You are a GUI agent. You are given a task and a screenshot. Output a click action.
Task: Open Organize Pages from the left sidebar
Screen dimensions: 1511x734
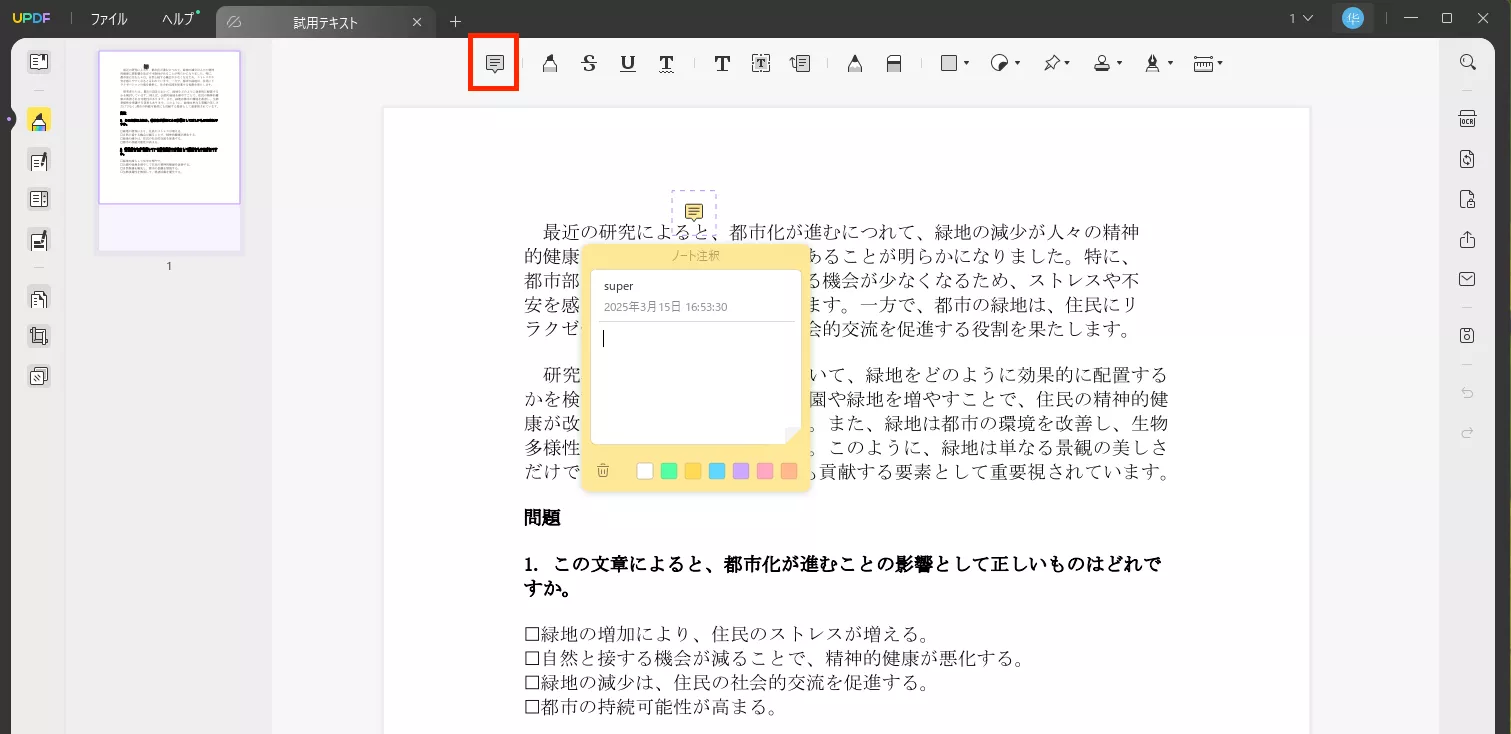[39, 298]
